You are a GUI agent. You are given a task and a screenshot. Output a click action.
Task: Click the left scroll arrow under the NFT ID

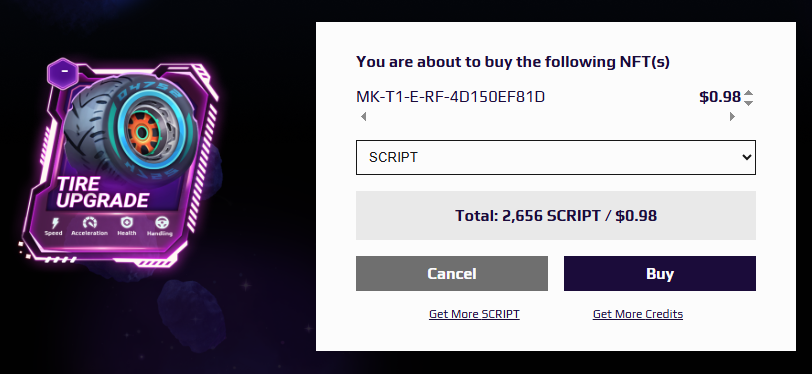pos(364,117)
